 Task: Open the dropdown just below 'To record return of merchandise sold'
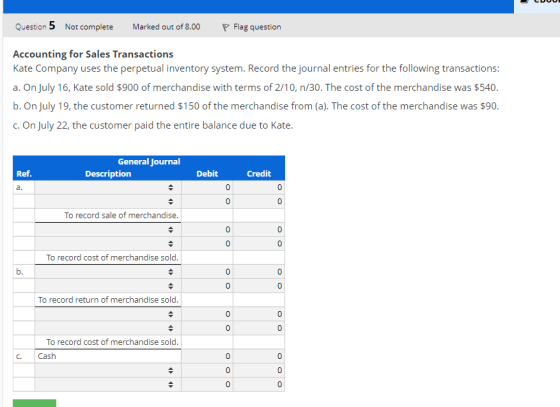point(108,314)
